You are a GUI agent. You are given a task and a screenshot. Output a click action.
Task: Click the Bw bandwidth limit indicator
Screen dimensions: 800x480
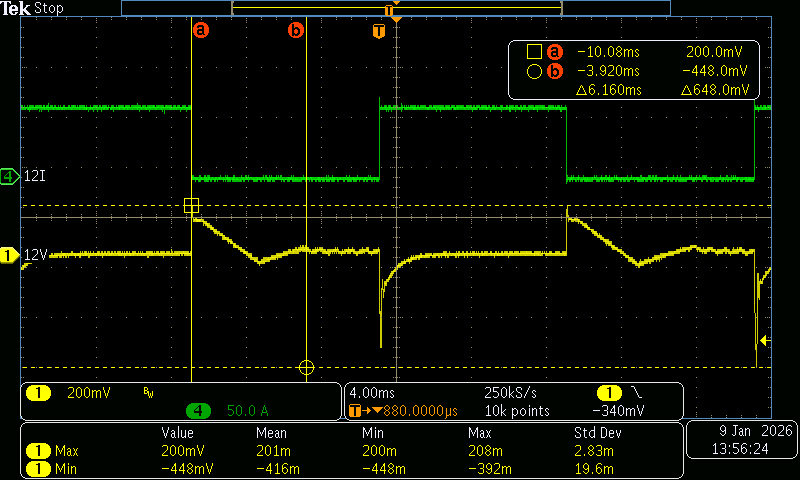[x=148, y=393]
